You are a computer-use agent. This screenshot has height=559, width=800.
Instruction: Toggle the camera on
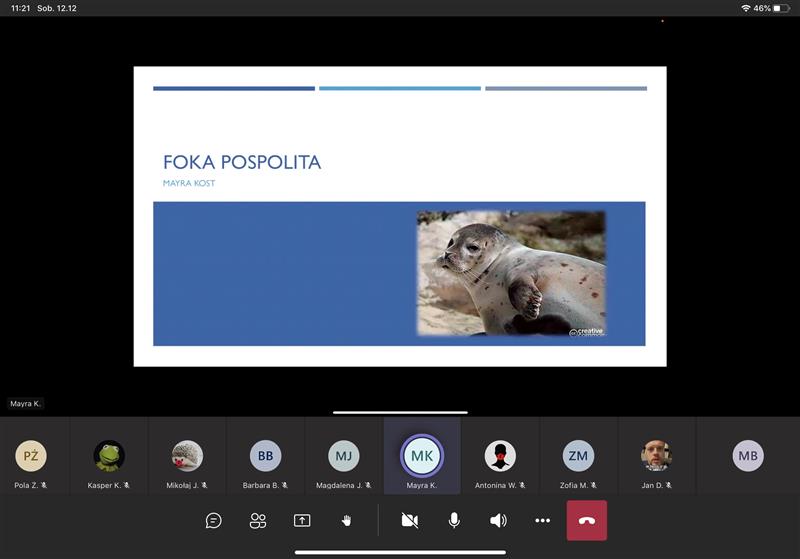(409, 520)
